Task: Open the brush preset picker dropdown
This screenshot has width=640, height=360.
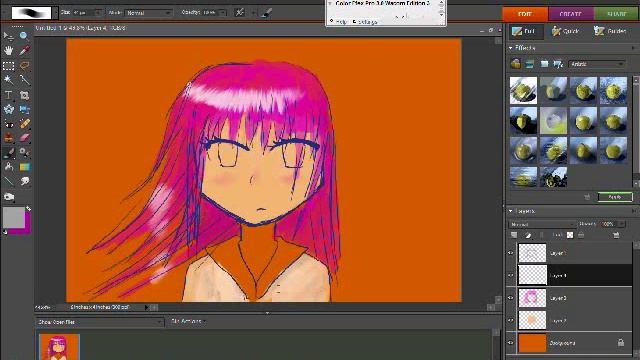Action: click(x=55, y=13)
